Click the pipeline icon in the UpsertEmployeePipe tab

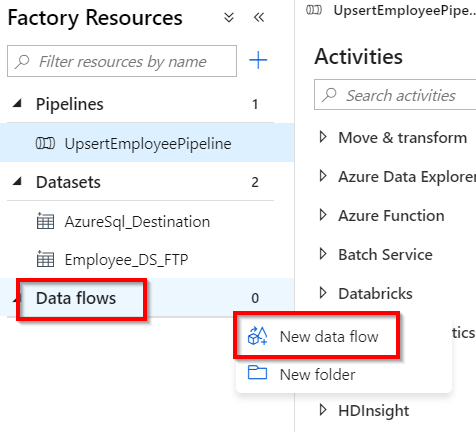314,10
